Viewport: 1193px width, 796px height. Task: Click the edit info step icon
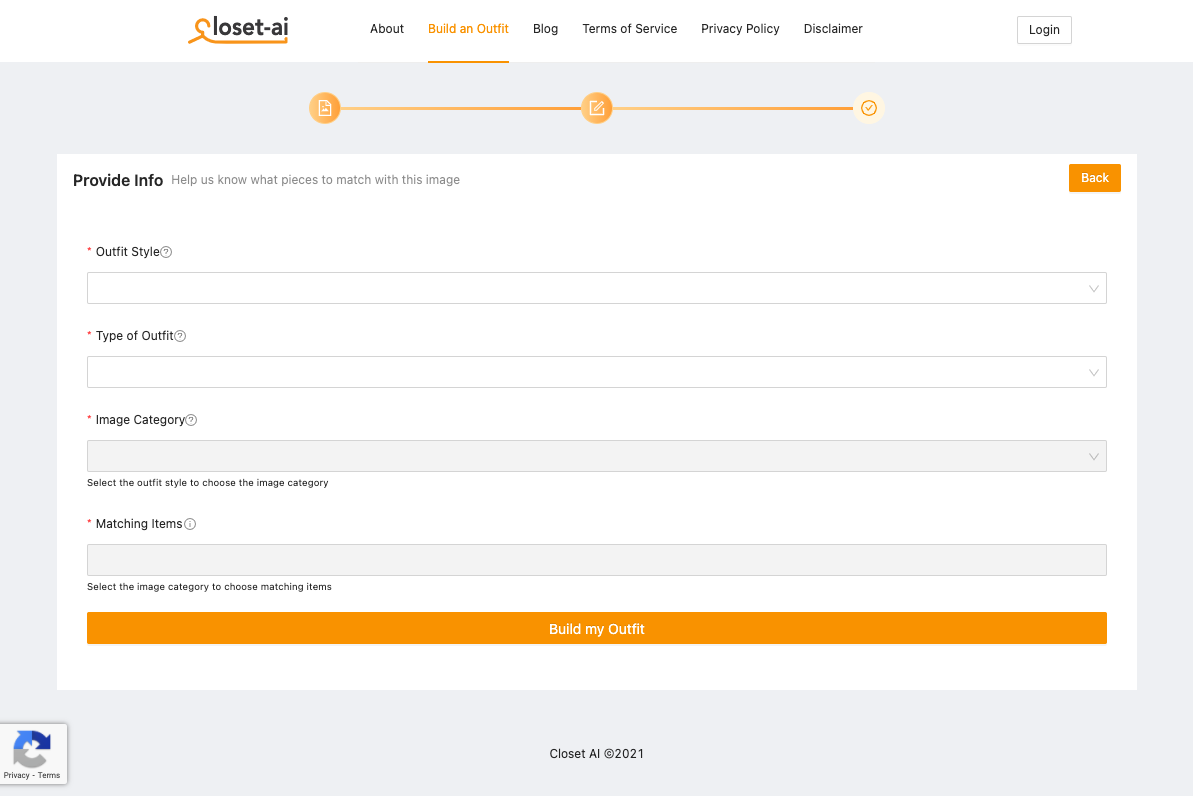(x=597, y=108)
